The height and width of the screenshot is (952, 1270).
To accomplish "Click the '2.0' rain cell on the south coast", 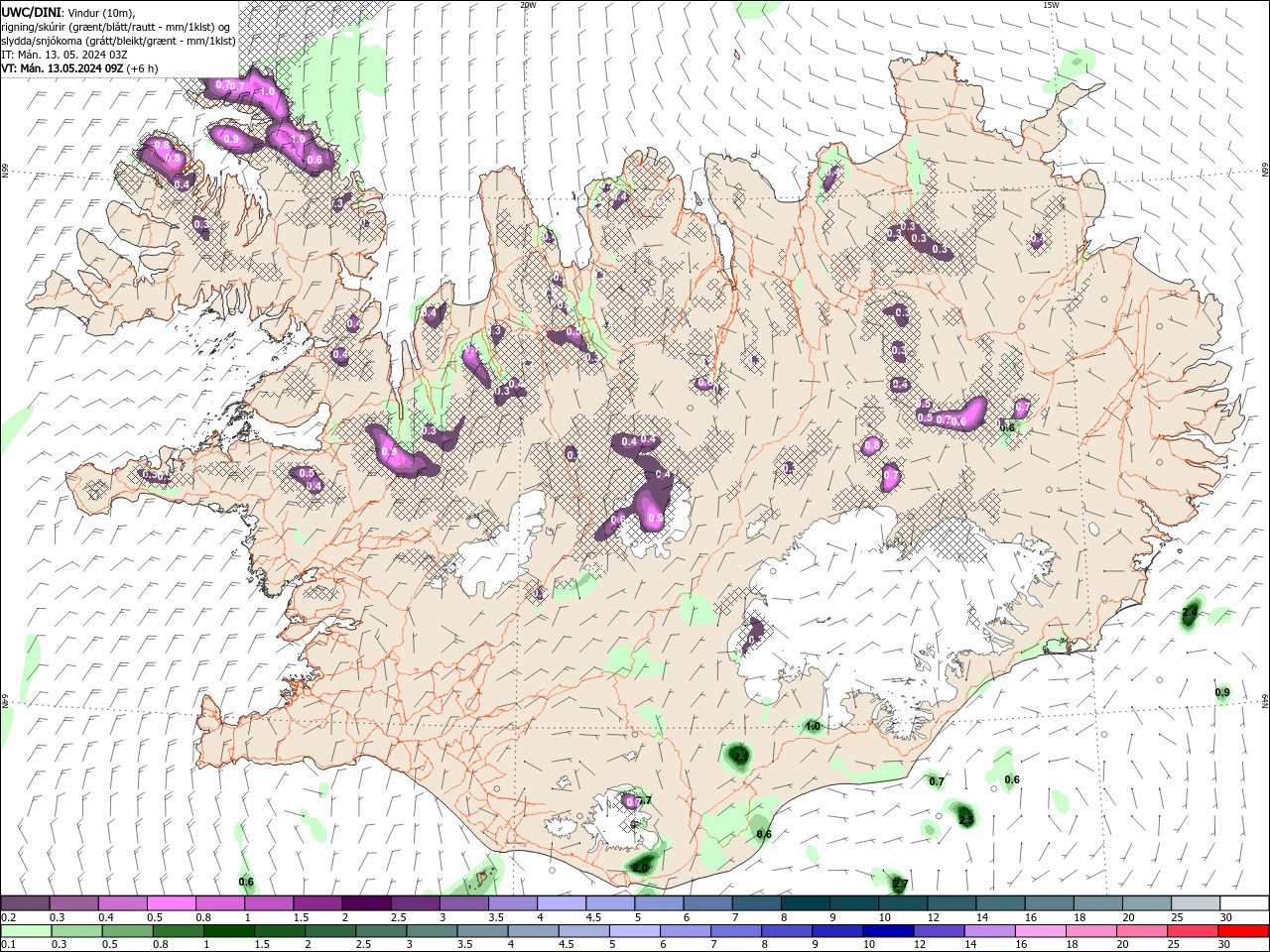I will (x=641, y=867).
